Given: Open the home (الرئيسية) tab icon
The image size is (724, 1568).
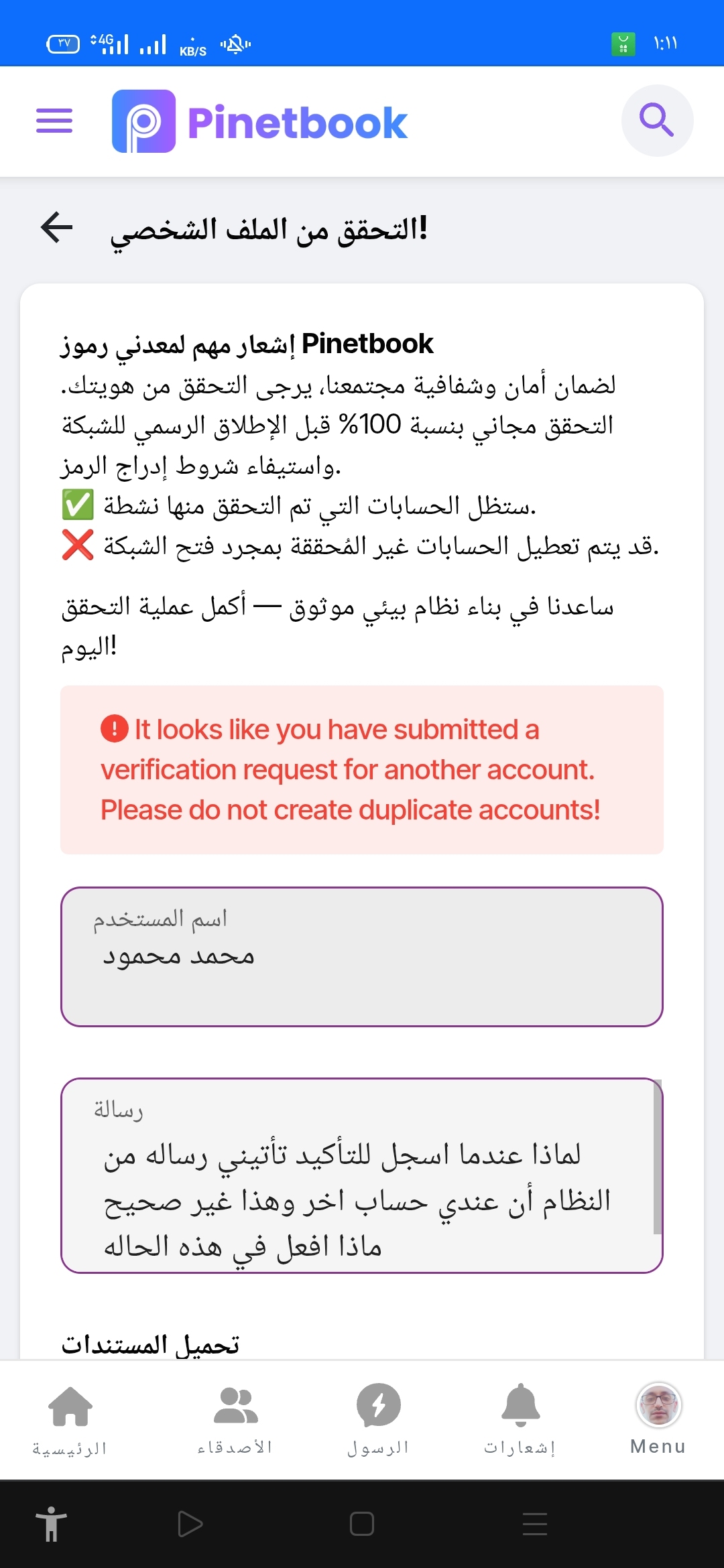Looking at the screenshot, I should pyautogui.click(x=70, y=1407).
